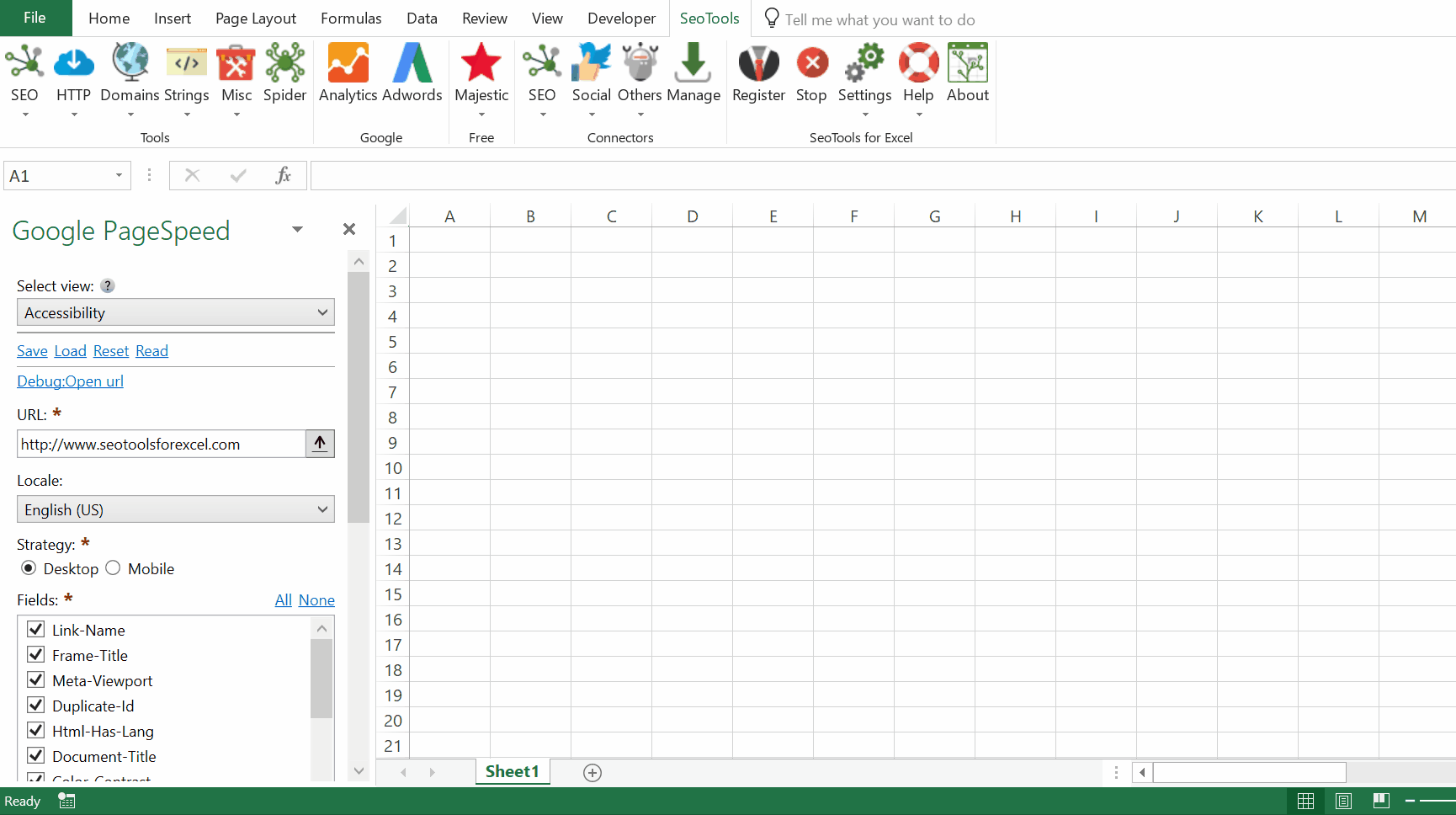Switch to the Formulas ribbon tab
This screenshot has height=815, width=1456.
tap(351, 19)
